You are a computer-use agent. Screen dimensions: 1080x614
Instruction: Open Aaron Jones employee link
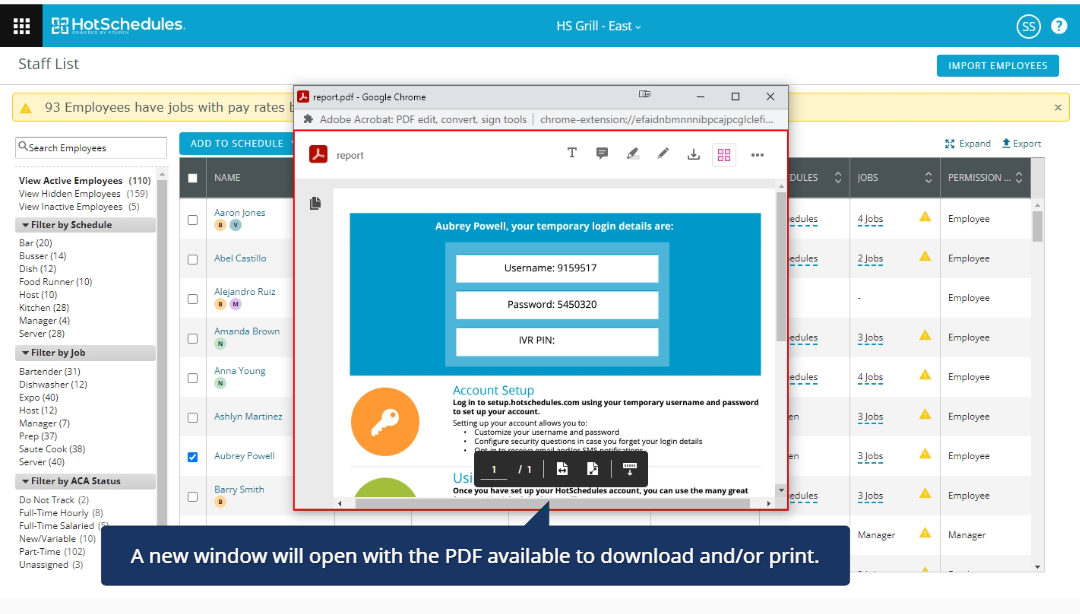[x=239, y=212]
